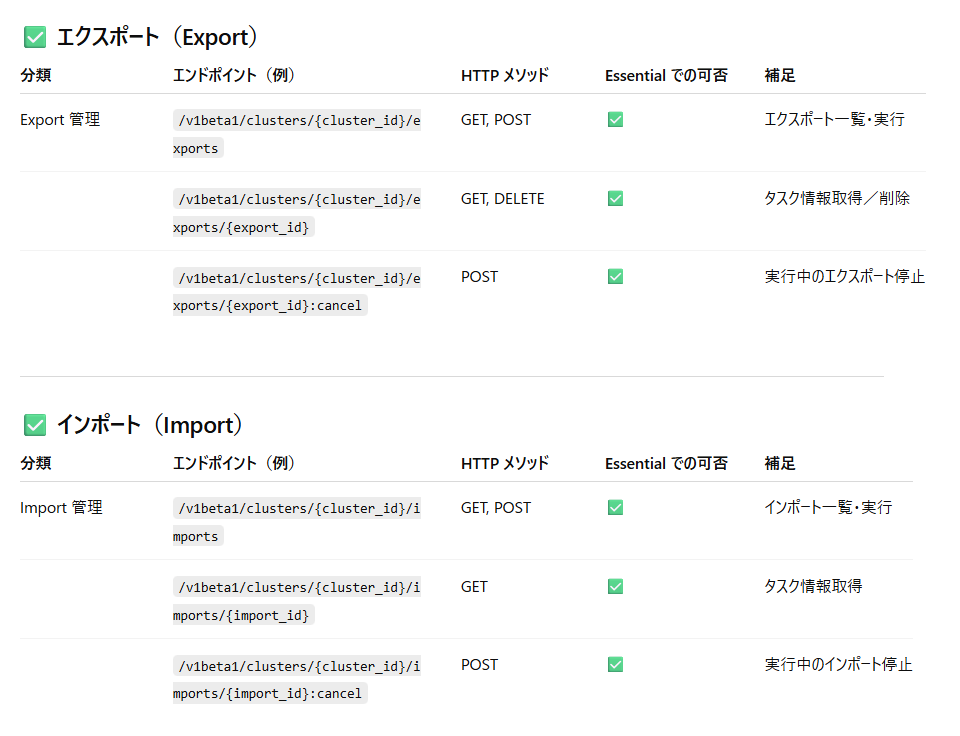Image resolution: width=960 pixels, height=736 pixels.
Task: Click the Essential check mark in imports/{import_id} GET row
Action: click(615, 587)
